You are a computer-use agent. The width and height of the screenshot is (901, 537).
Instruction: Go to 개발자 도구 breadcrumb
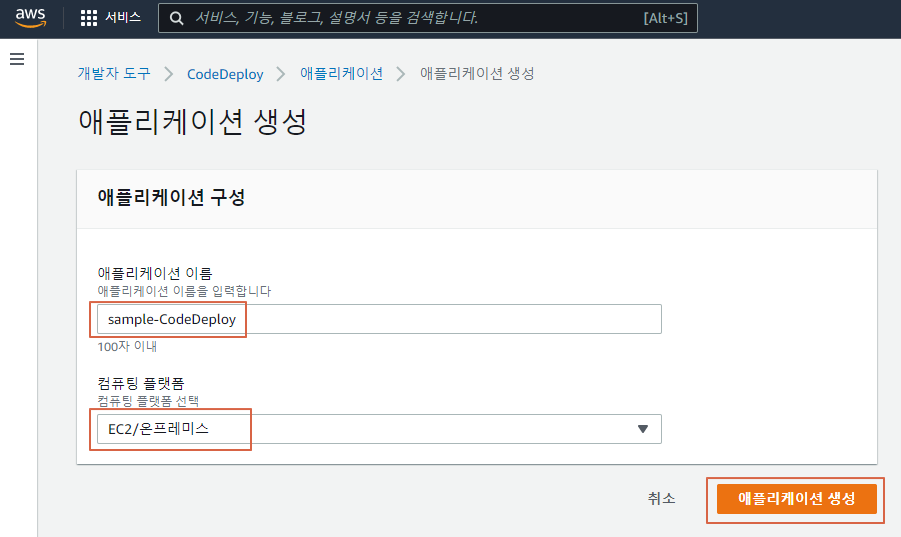[114, 74]
